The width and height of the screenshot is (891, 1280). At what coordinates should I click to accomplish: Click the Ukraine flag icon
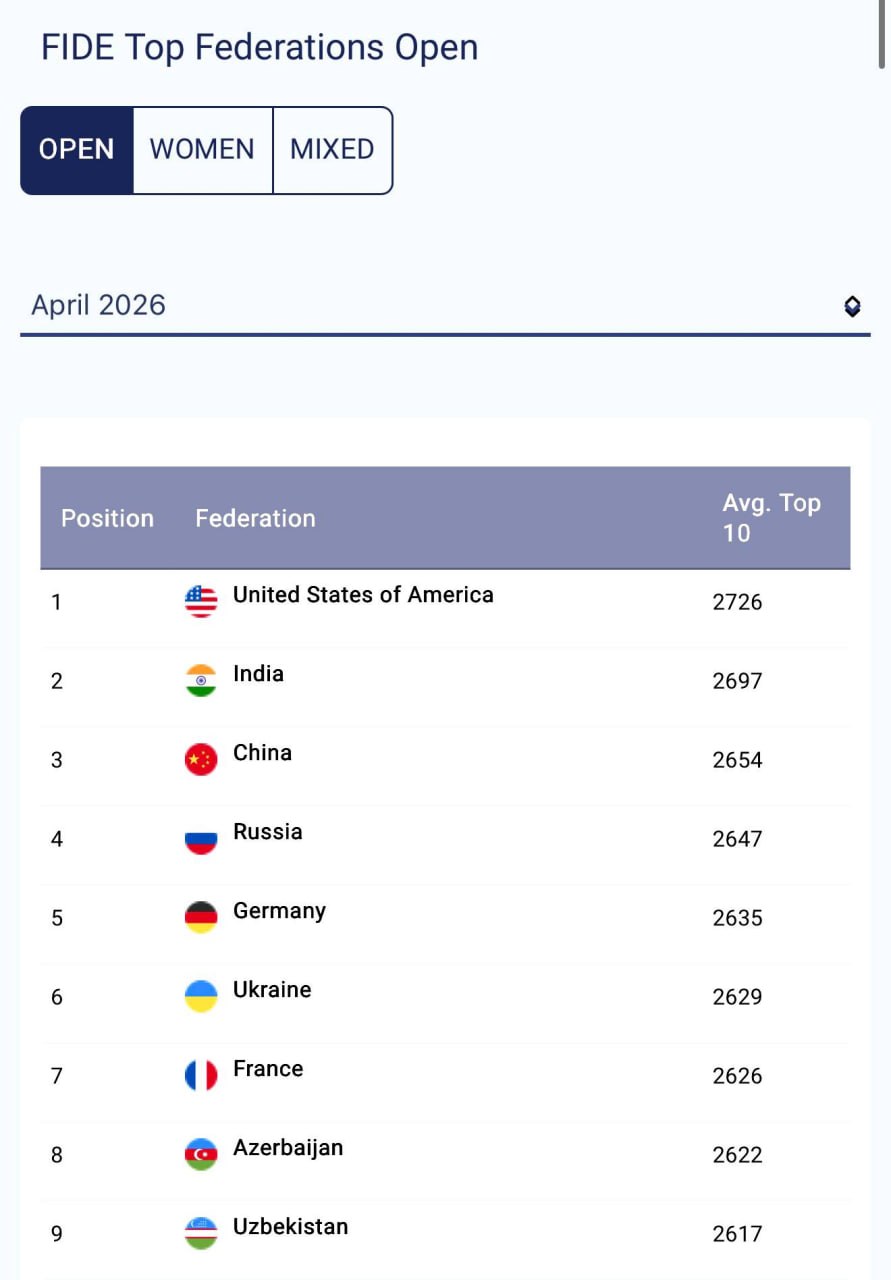[201, 996]
